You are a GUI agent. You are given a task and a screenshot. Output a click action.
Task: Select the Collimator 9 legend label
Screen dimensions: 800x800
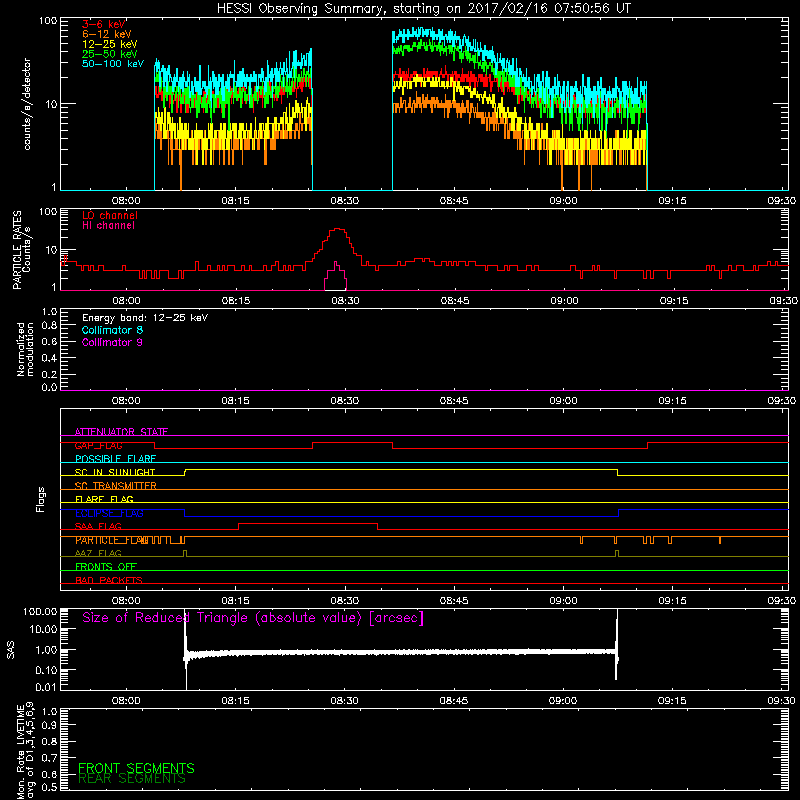[112, 342]
